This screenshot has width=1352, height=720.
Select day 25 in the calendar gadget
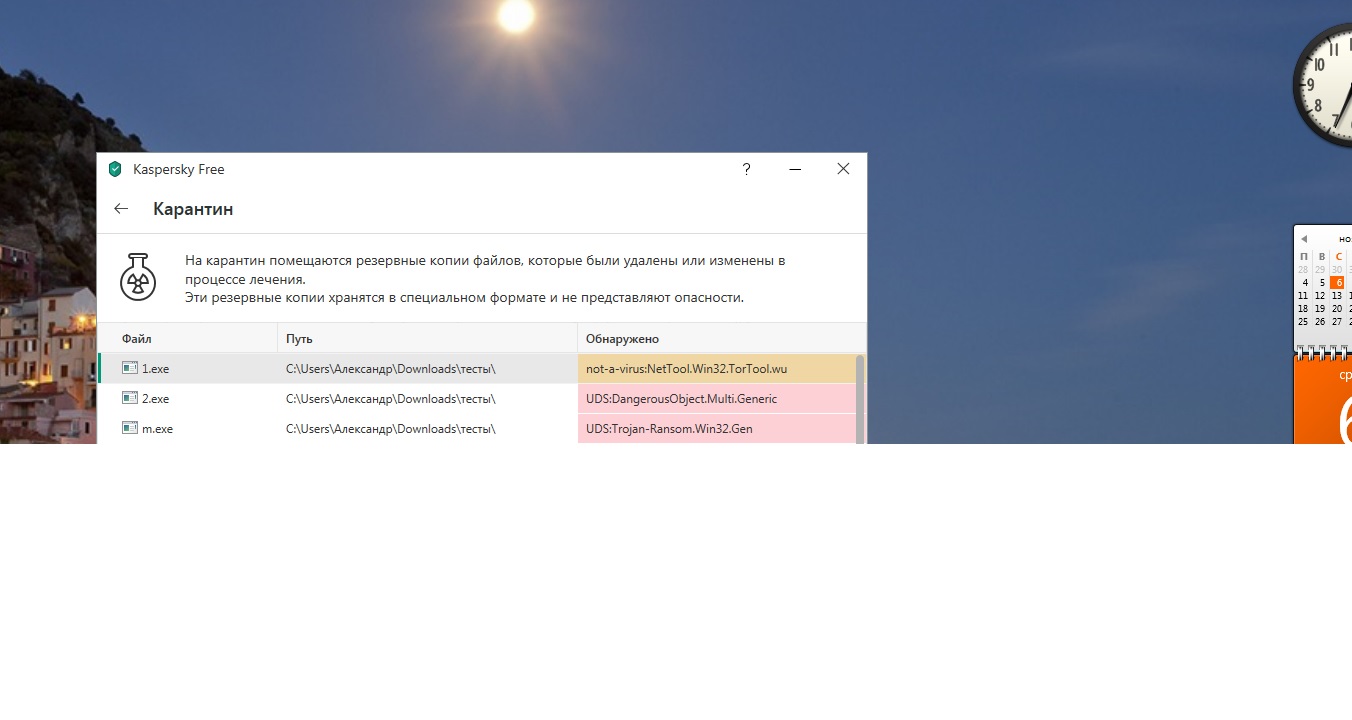click(x=1303, y=322)
